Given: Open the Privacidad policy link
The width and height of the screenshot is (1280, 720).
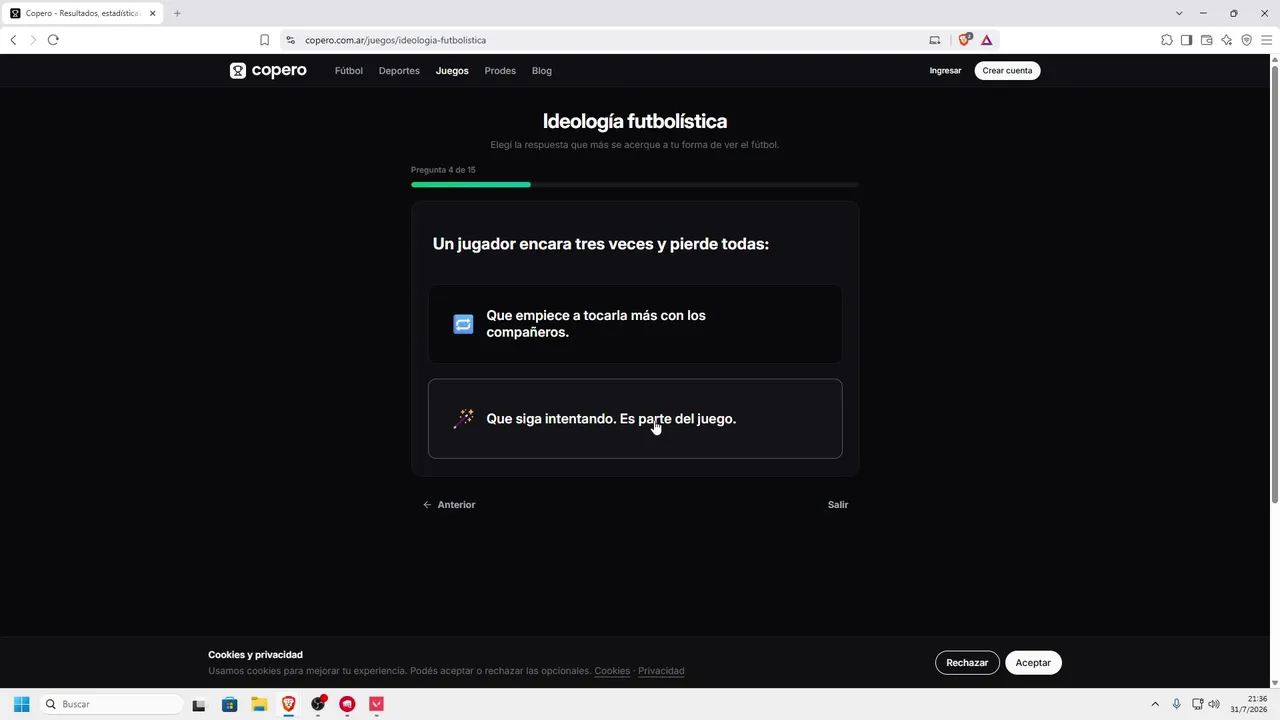Looking at the screenshot, I should coord(661,671).
